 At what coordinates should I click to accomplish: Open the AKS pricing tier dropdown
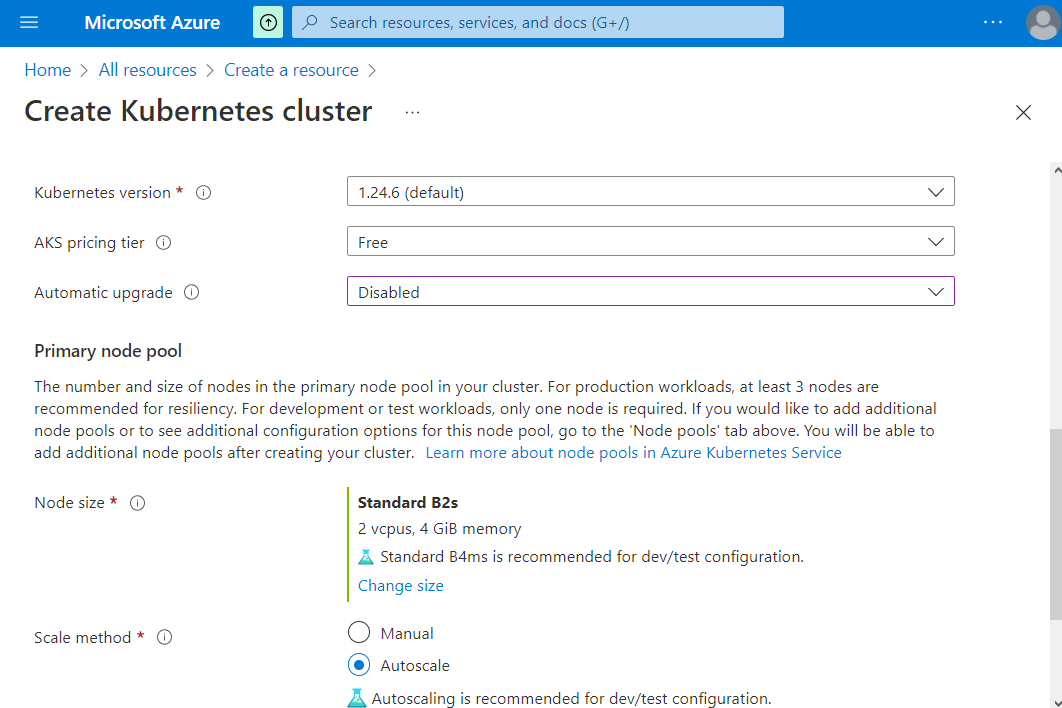pos(651,242)
